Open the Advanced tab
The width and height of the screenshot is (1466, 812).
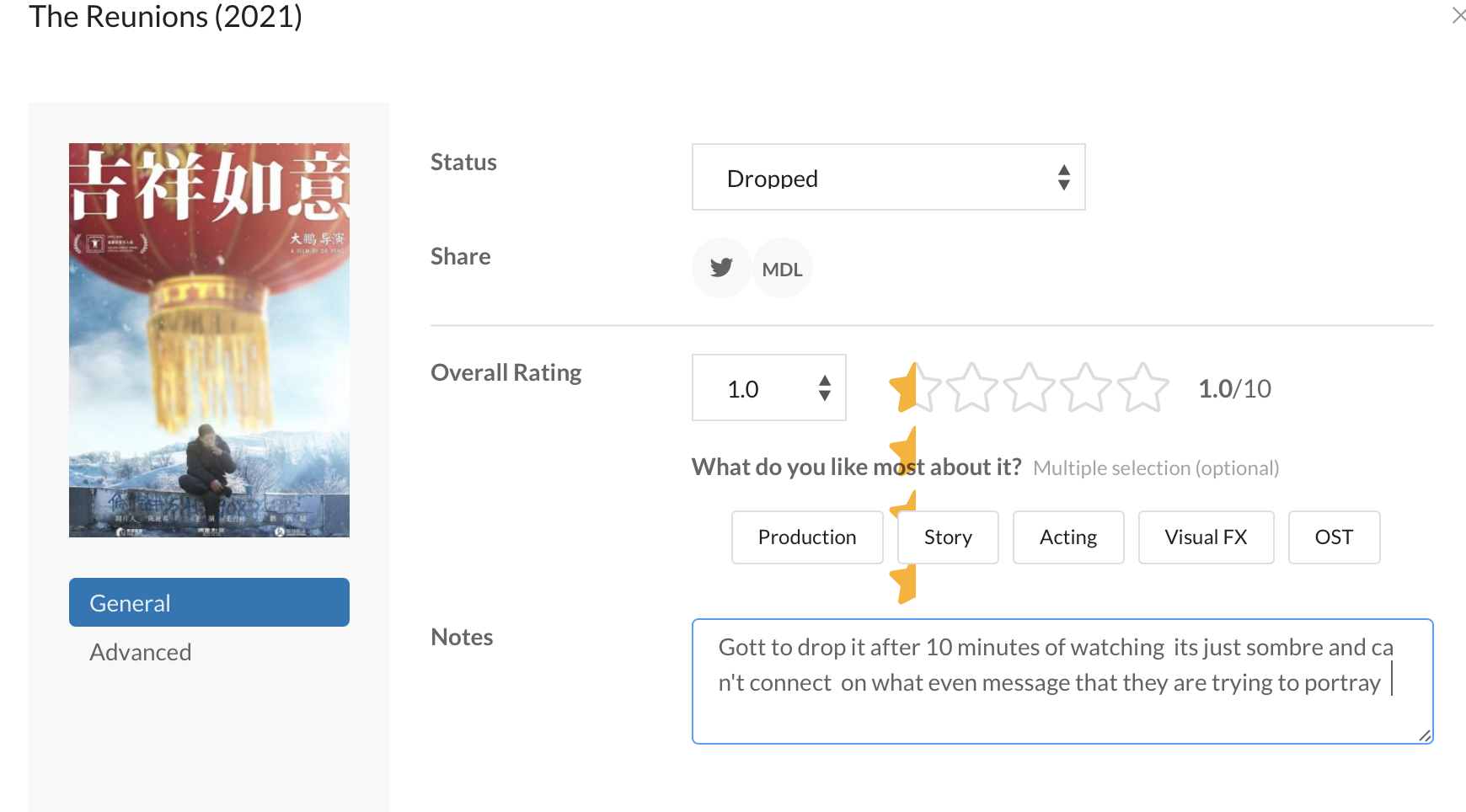point(141,652)
